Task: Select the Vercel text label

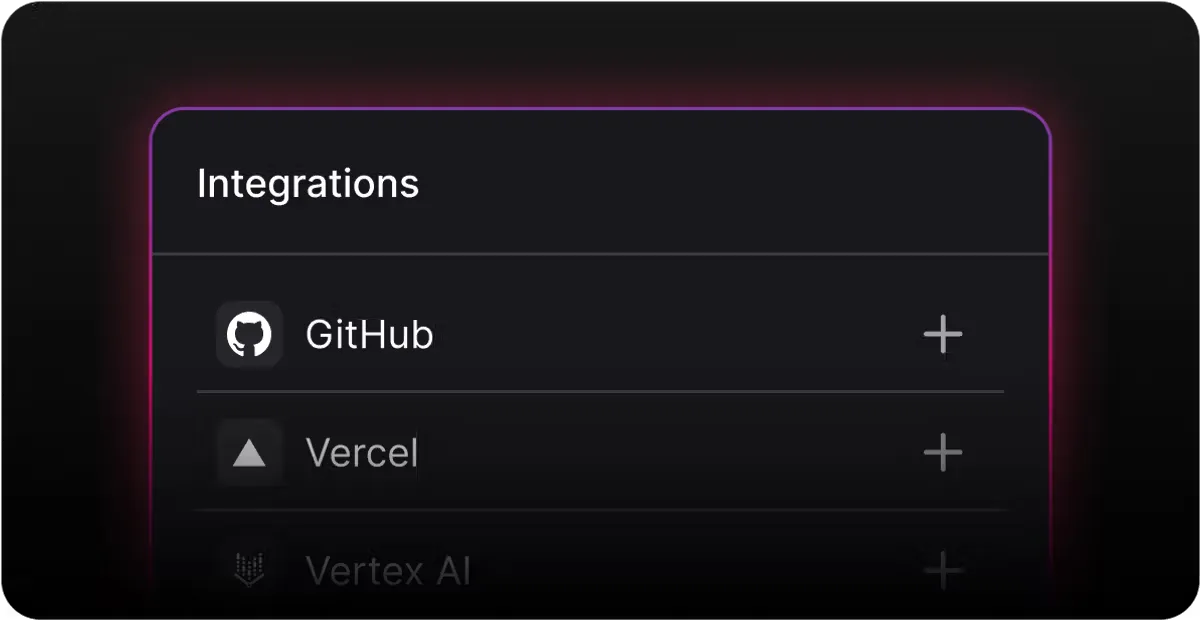Action: (x=361, y=454)
